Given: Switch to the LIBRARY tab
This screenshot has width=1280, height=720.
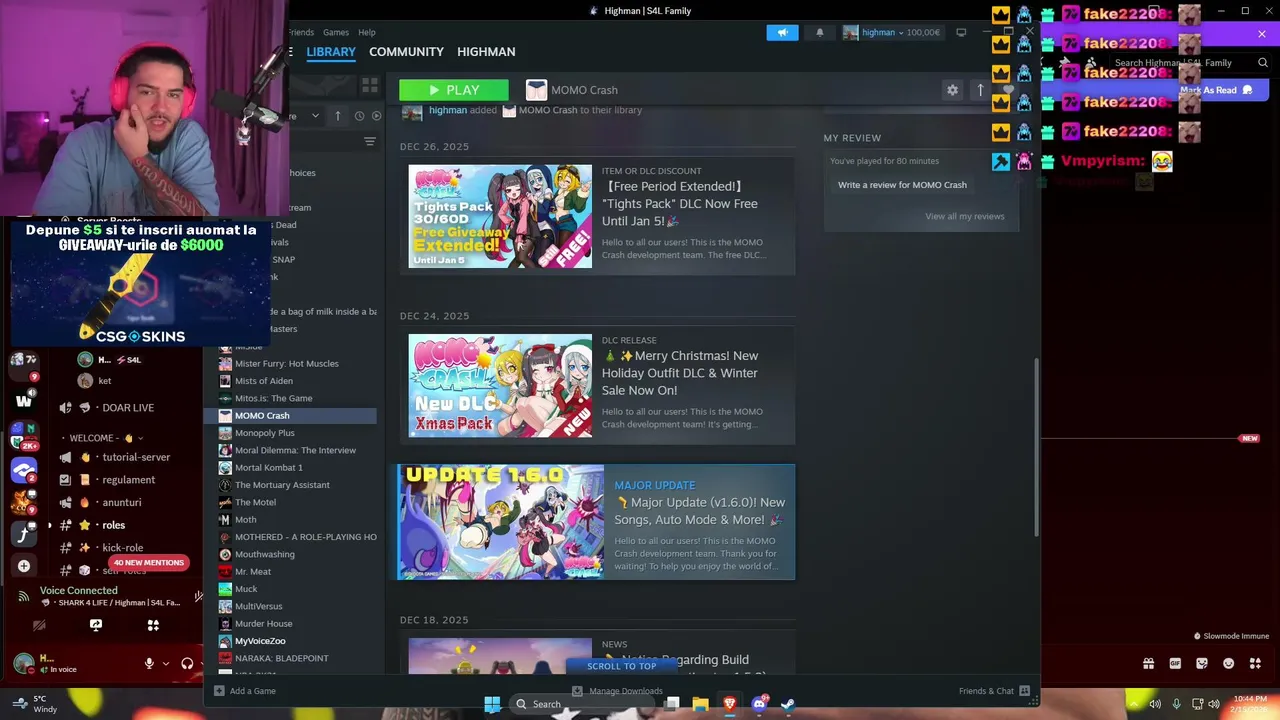Looking at the screenshot, I should click(331, 52).
